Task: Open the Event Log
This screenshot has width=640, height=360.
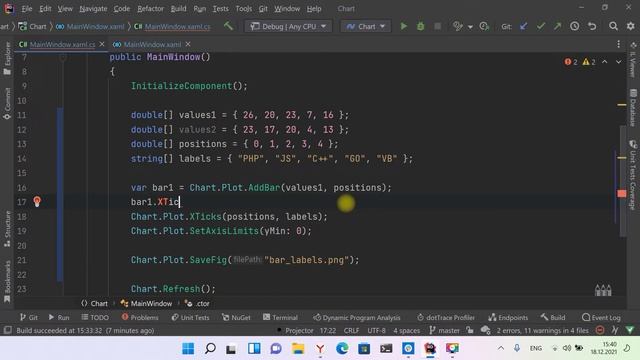Action: point(601,317)
